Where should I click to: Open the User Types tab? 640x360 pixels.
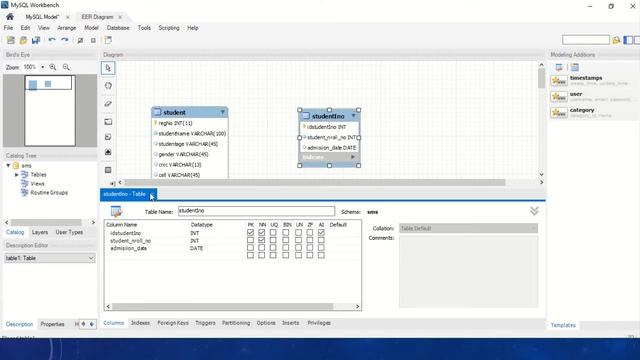(x=69, y=232)
